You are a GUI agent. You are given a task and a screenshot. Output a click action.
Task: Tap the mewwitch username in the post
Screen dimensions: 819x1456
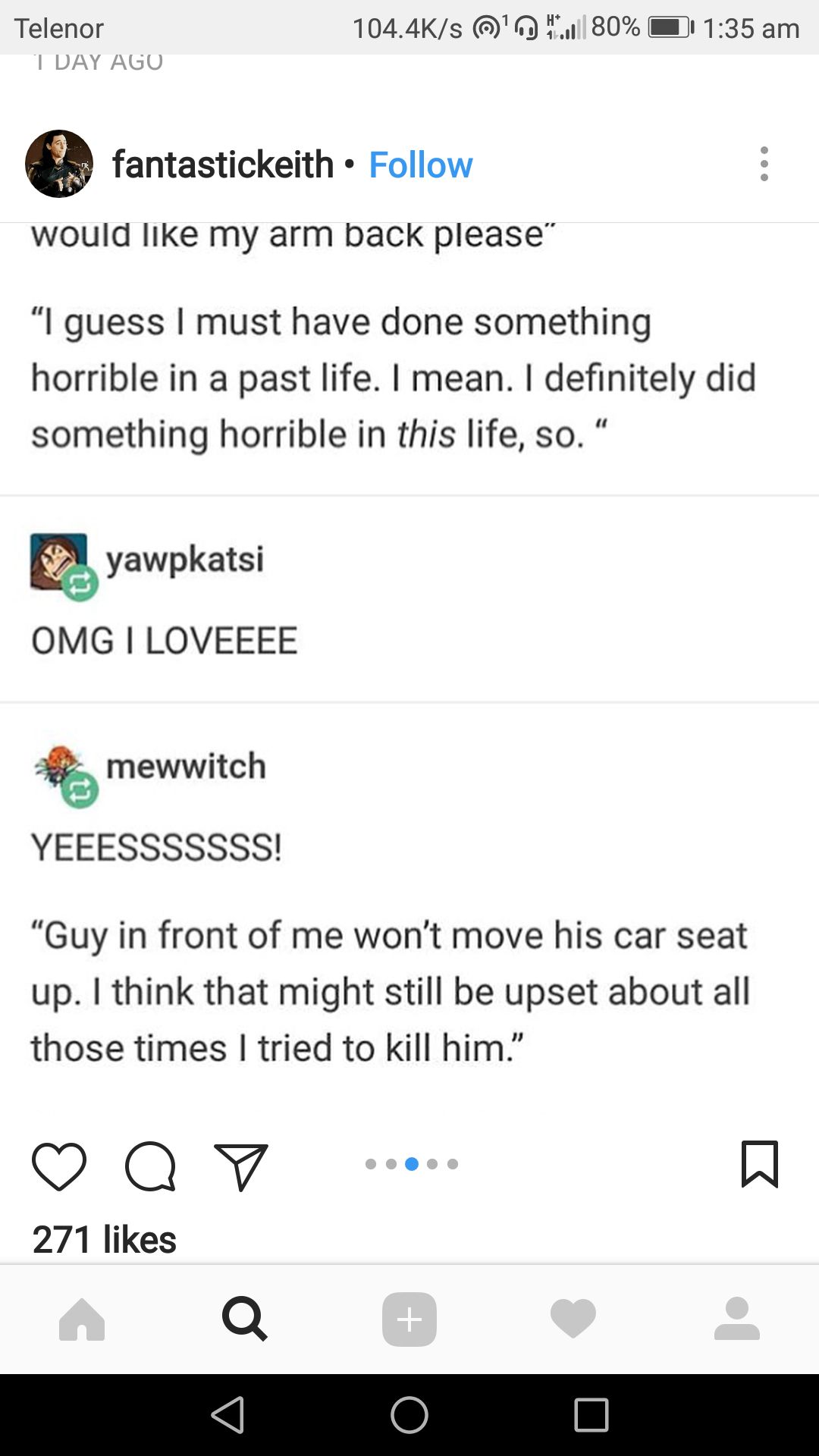click(186, 766)
